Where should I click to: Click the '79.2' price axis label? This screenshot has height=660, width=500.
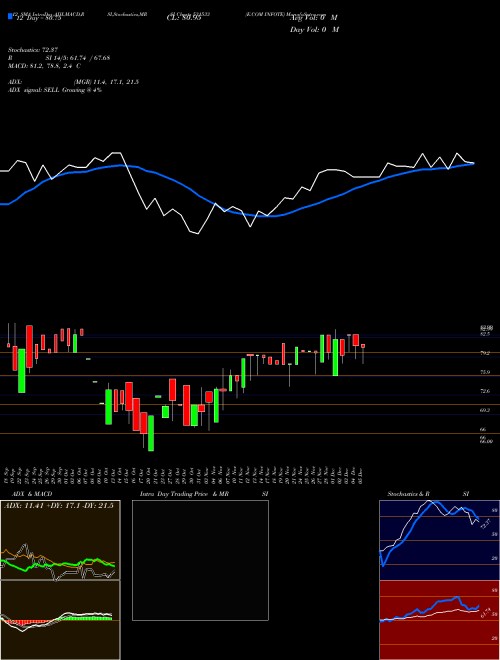[485, 353]
